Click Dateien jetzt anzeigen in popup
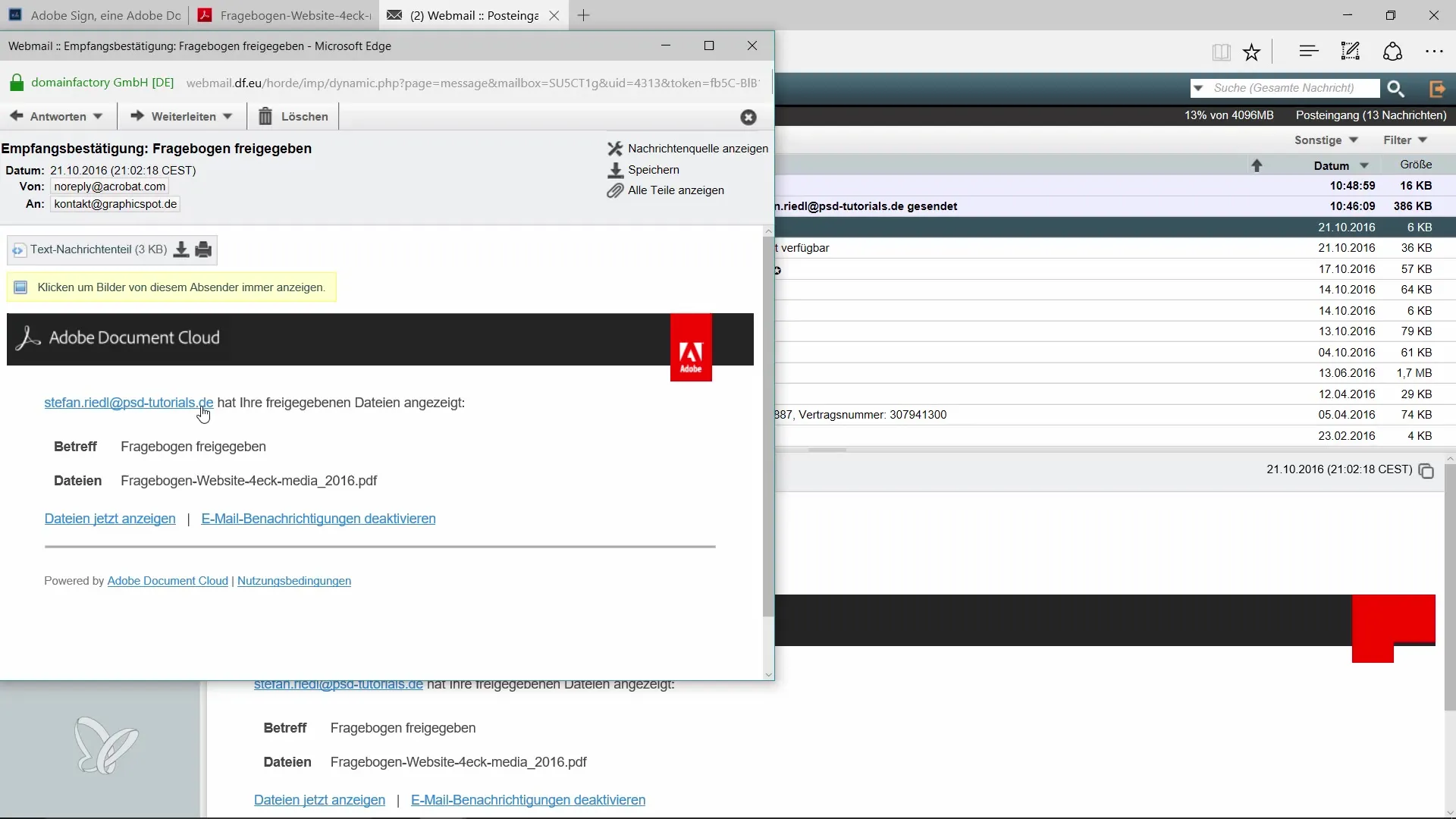 pyautogui.click(x=110, y=519)
